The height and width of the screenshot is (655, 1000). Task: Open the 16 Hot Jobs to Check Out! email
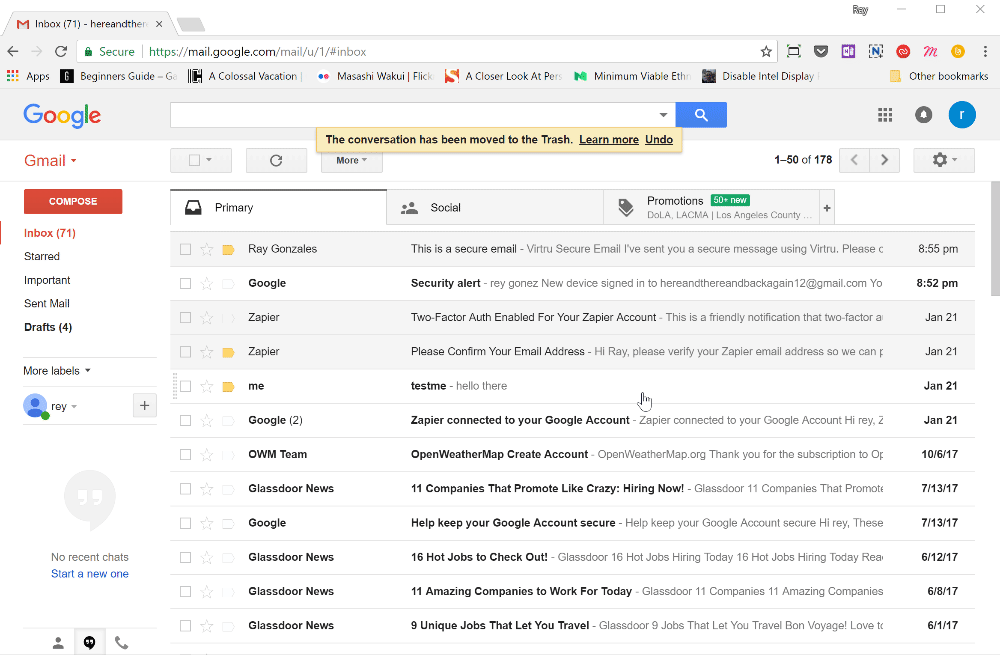tap(572, 557)
